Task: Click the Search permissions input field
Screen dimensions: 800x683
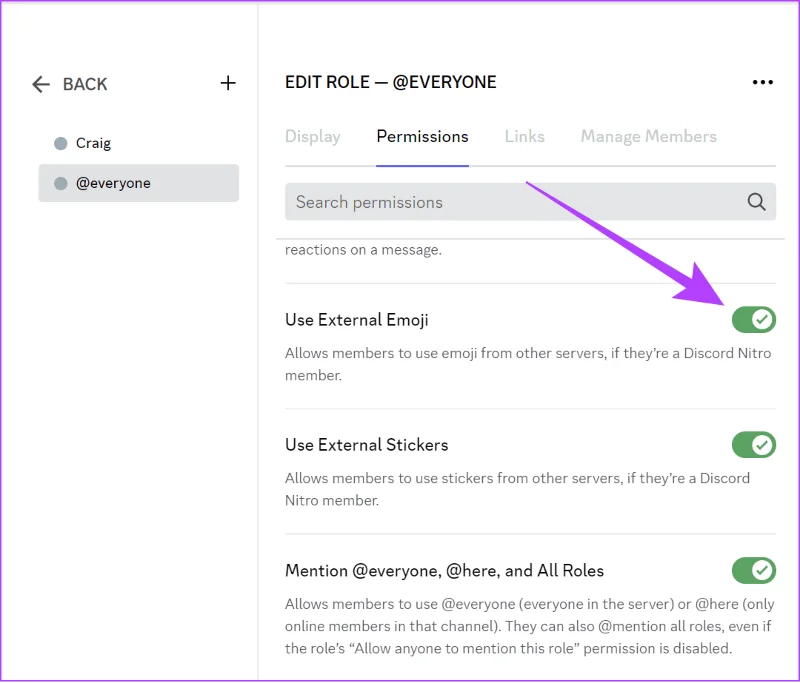Action: click(531, 202)
